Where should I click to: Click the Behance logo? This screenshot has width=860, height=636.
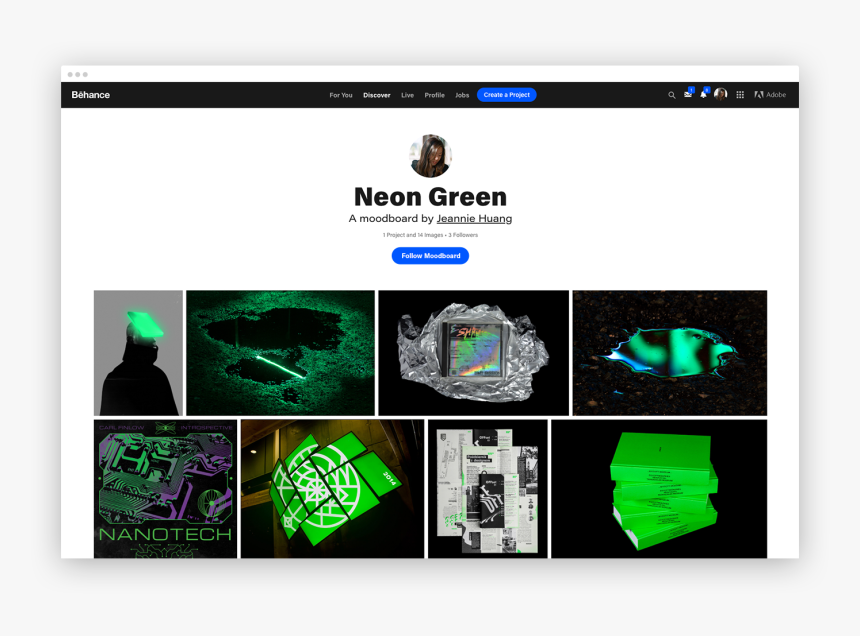91,95
